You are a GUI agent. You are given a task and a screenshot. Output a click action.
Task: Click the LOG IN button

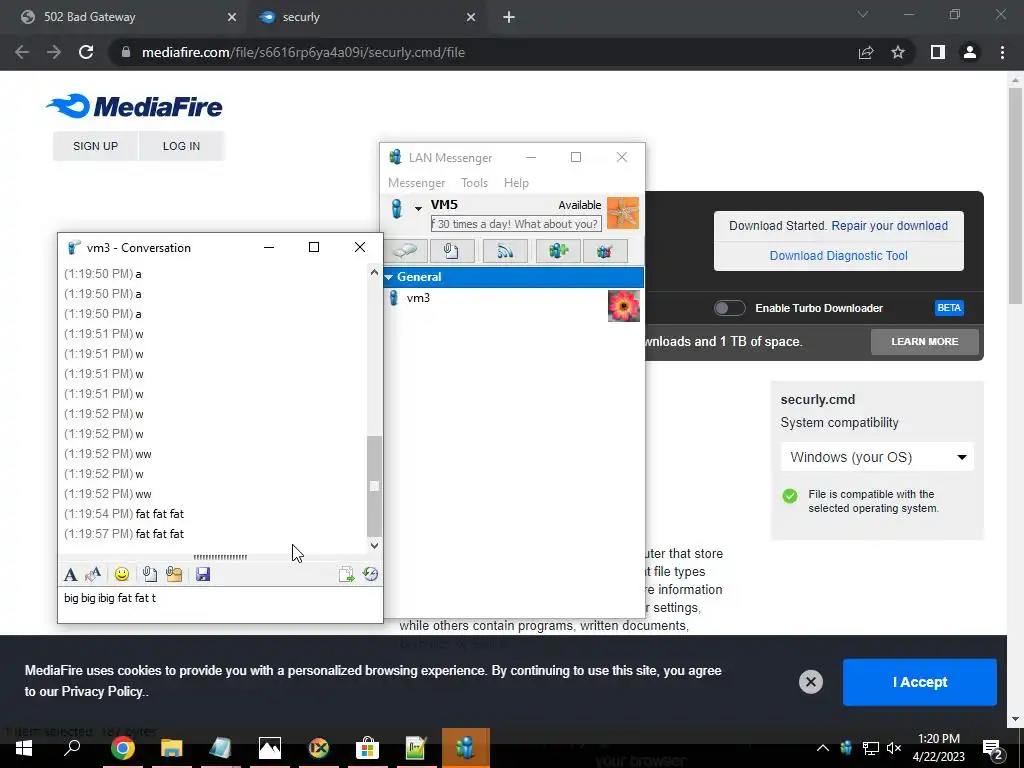click(x=182, y=146)
